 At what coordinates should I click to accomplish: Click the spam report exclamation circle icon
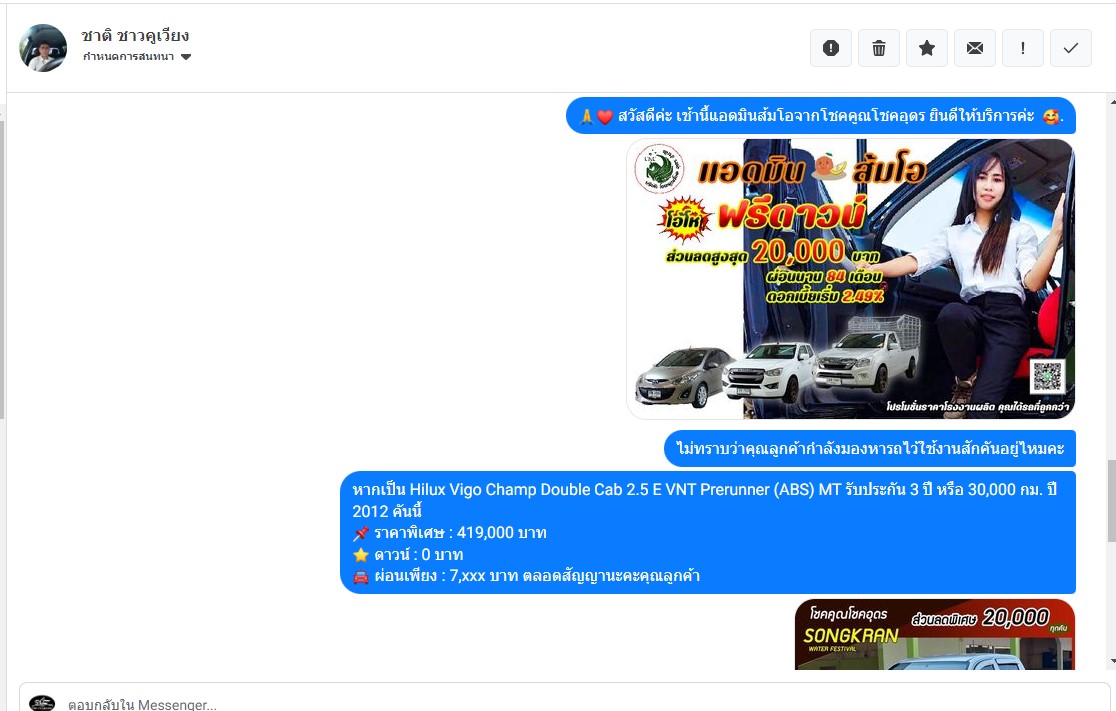(x=831, y=48)
